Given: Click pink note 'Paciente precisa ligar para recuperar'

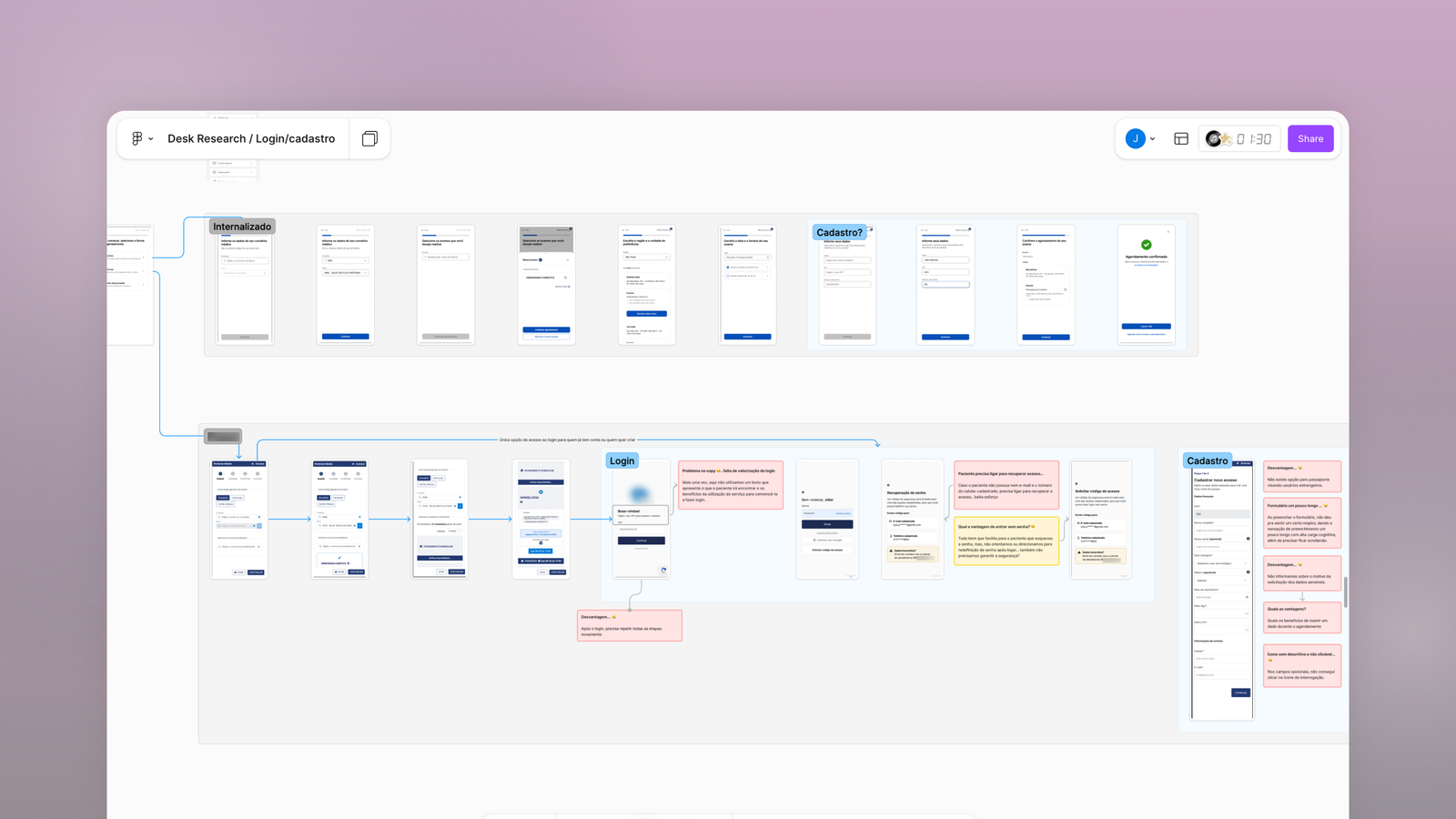Looking at the screenshot, I should (1006, 485).
